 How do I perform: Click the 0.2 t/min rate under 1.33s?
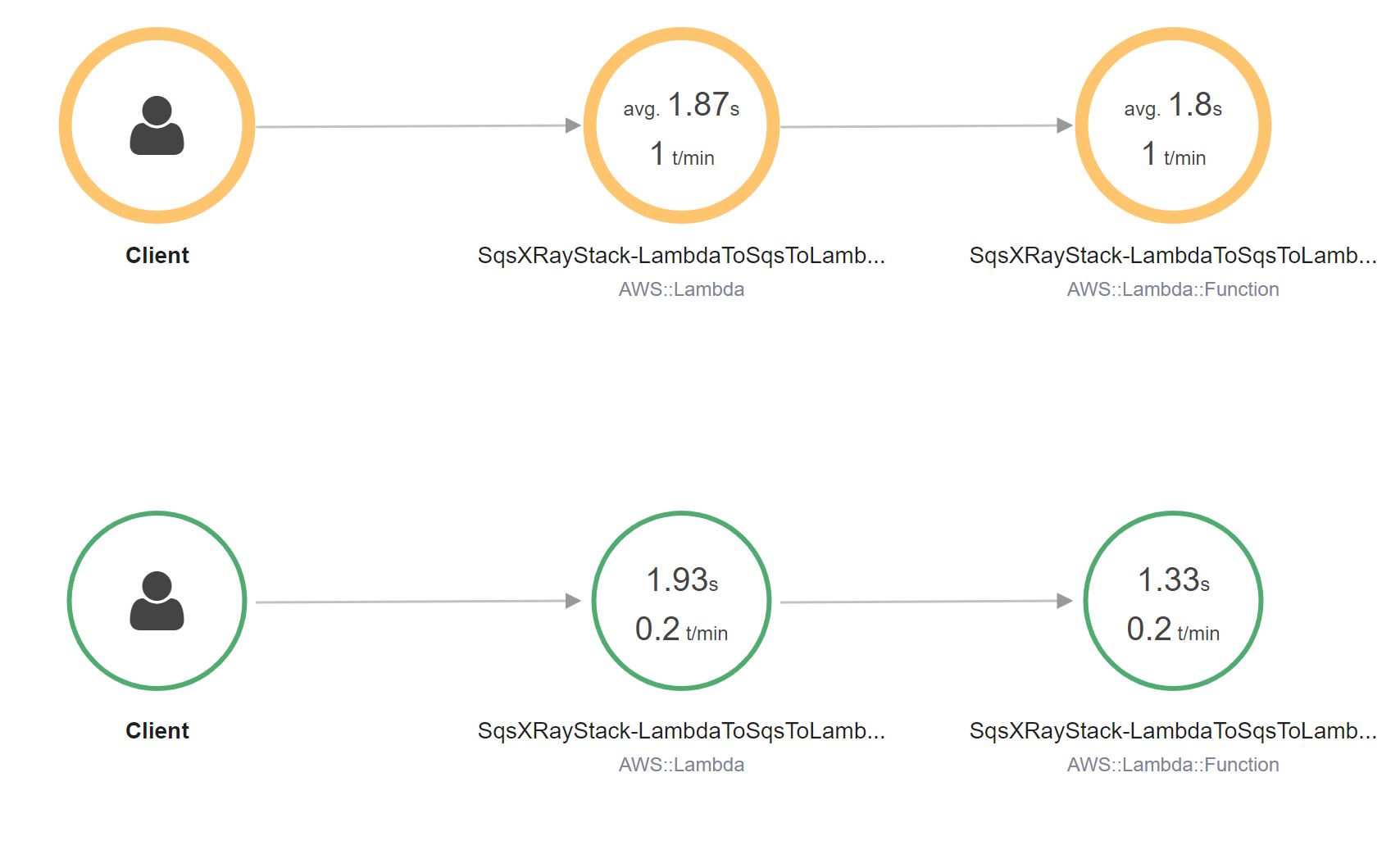[x=1173, y=629]
